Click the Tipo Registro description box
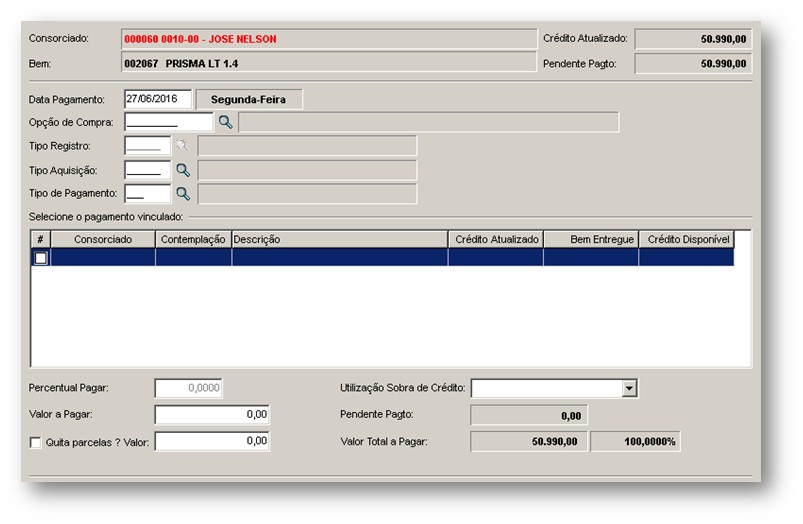The width and height of the screenshot is (803, 524). coord(307,145)
